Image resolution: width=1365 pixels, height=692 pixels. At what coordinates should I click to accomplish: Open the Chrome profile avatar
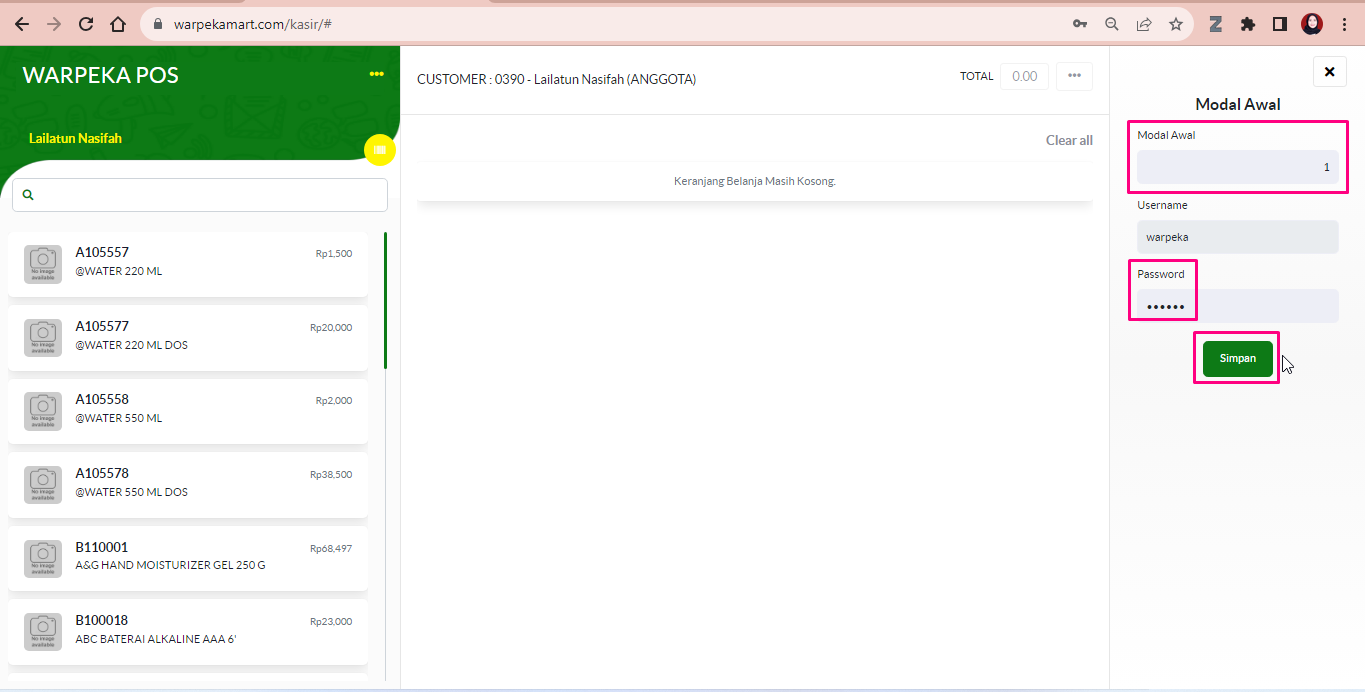coord(1312,24)
